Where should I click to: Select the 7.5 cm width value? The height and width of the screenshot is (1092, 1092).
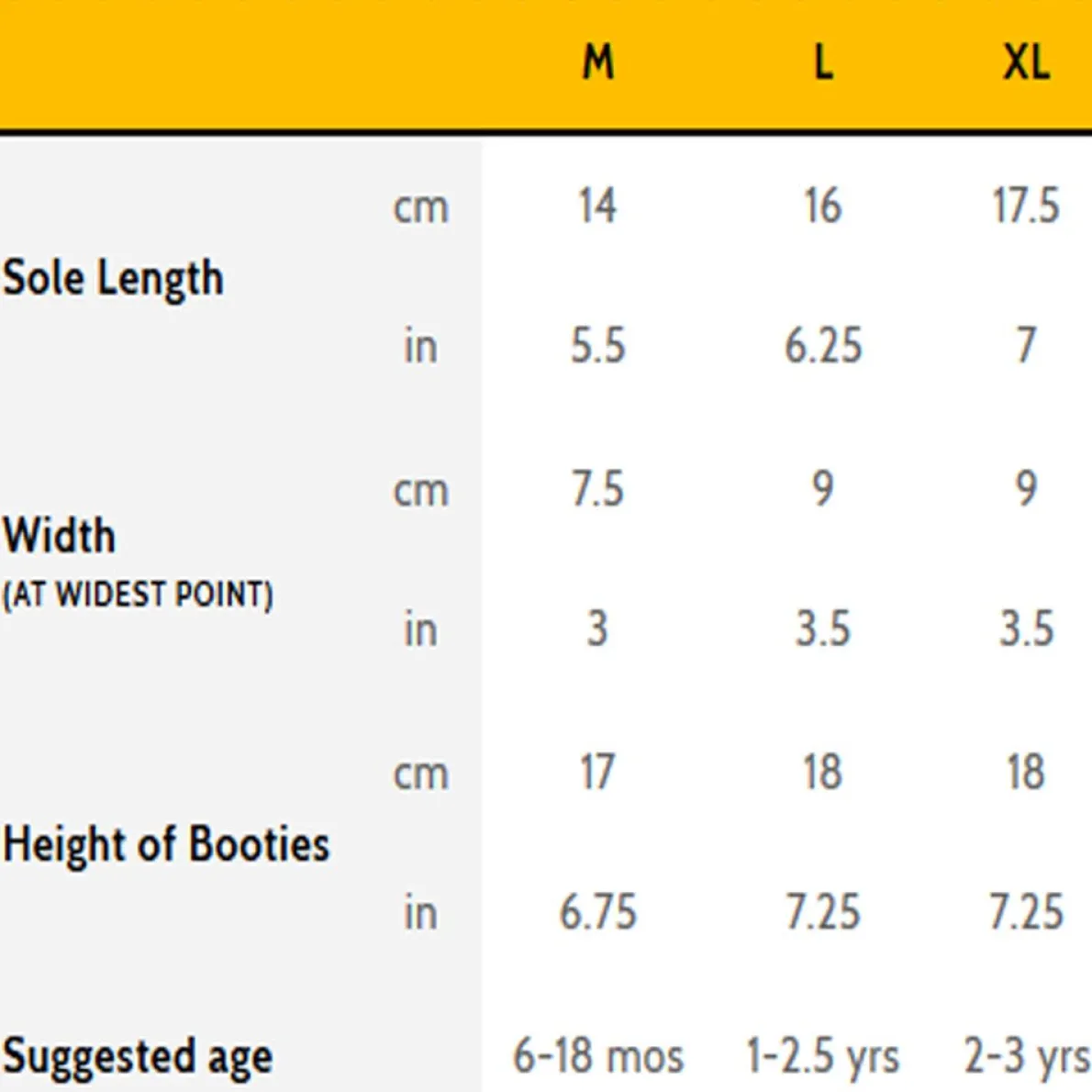pyautogui.click(x=597, y=488)
